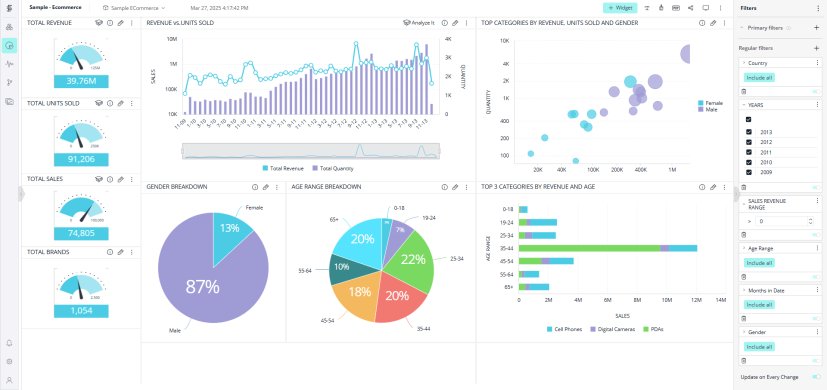Collapse the left panel with edge handle
This screenshot has height=390, width=827.
coord(21,194)
